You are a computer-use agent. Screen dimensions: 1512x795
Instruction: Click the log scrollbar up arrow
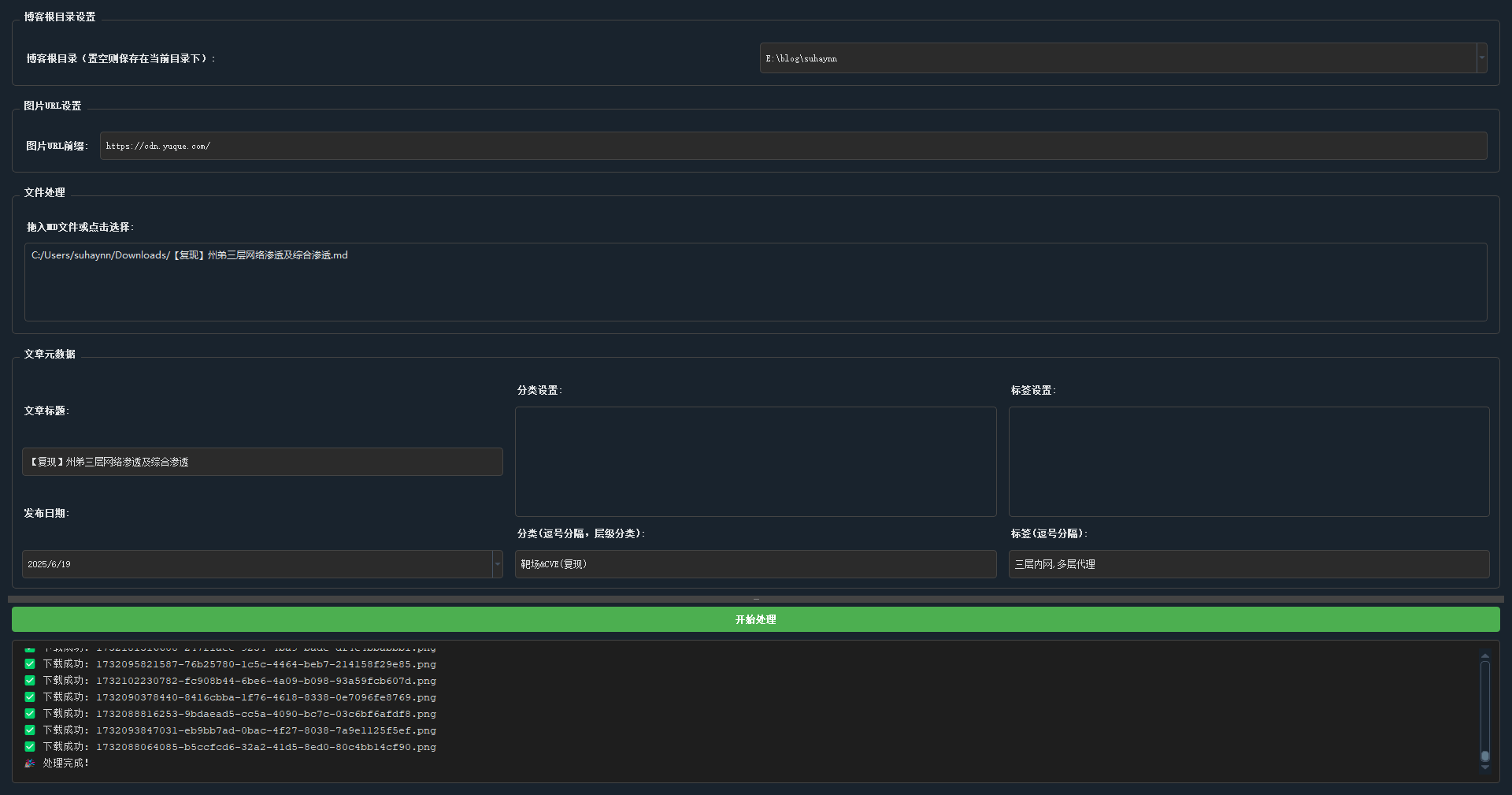point(1484,656)
